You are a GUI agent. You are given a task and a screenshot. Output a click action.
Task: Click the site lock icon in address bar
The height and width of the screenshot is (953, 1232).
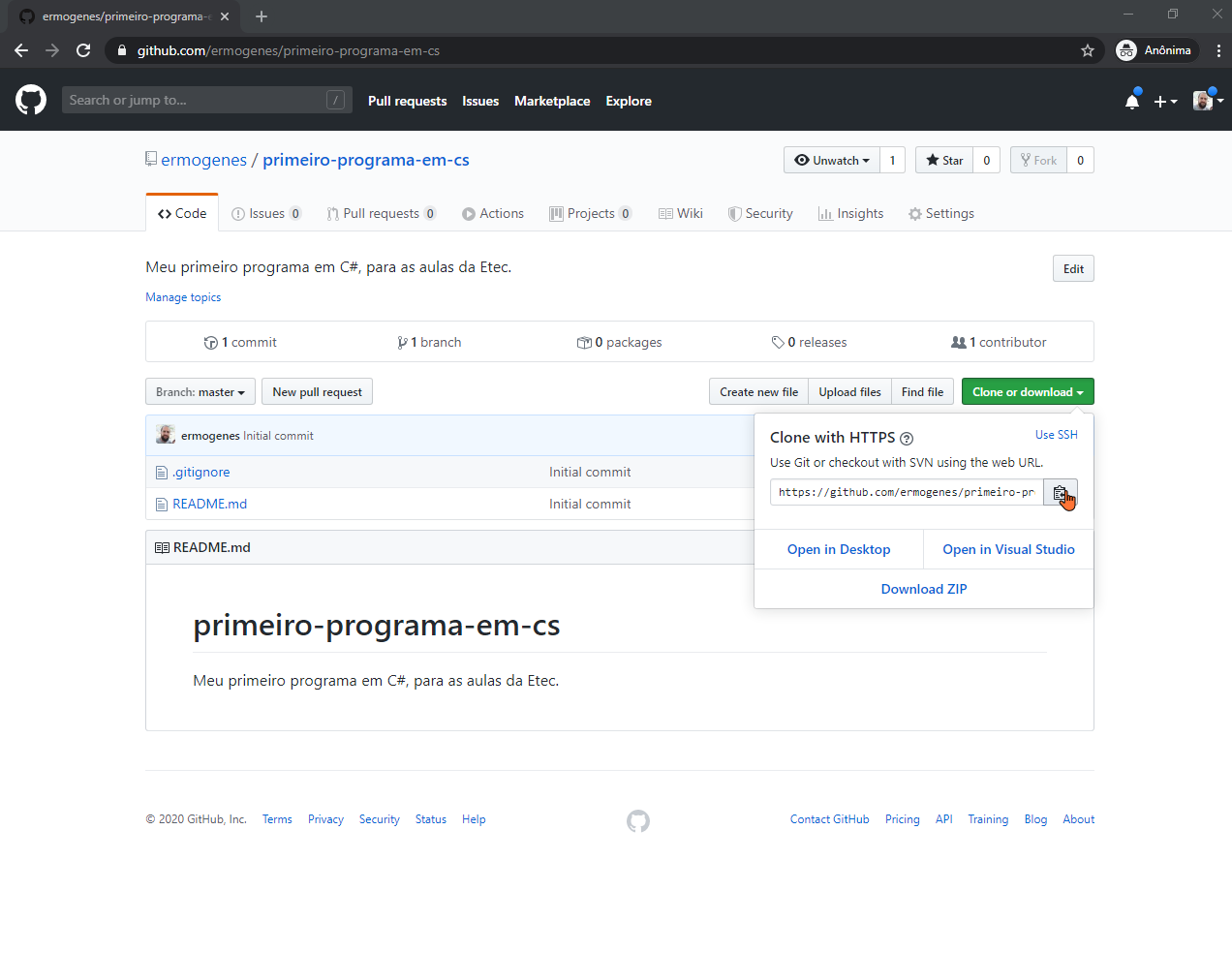pyautogui.click(x=121, y=50)
